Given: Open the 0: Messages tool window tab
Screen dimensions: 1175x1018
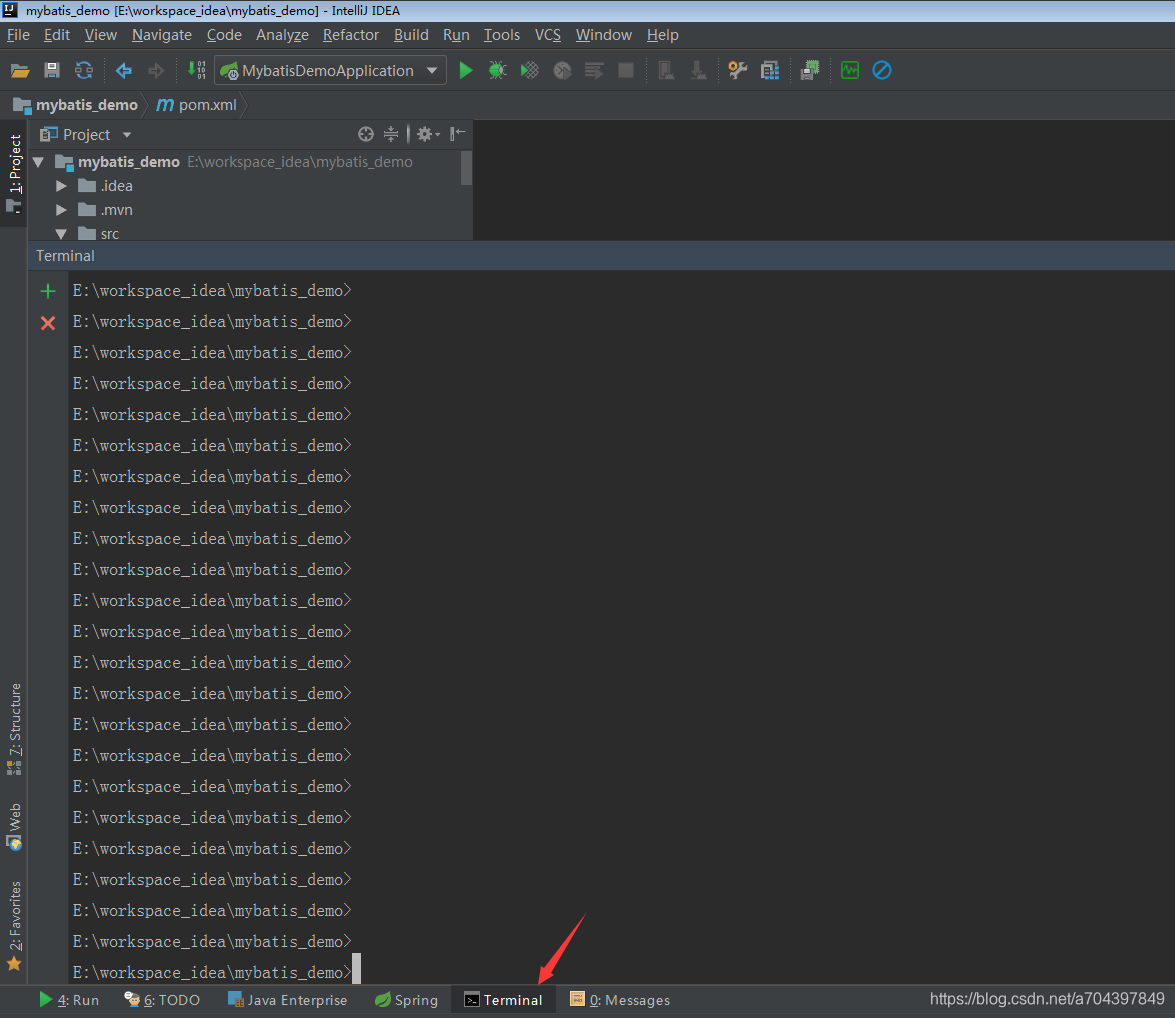Looking at the screenshot, I should point(620,1000).
